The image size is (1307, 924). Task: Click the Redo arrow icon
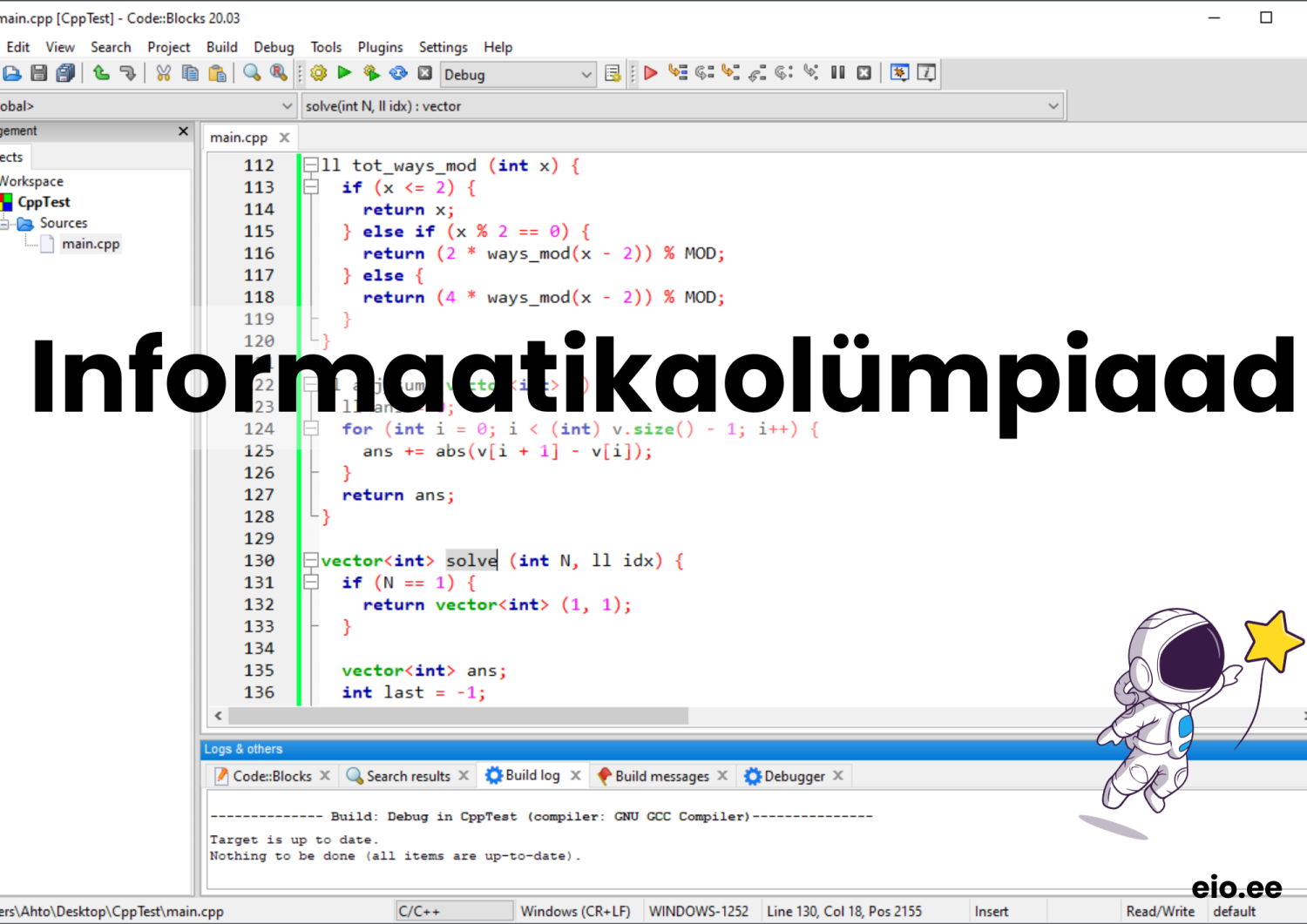(x=128, y=73)
